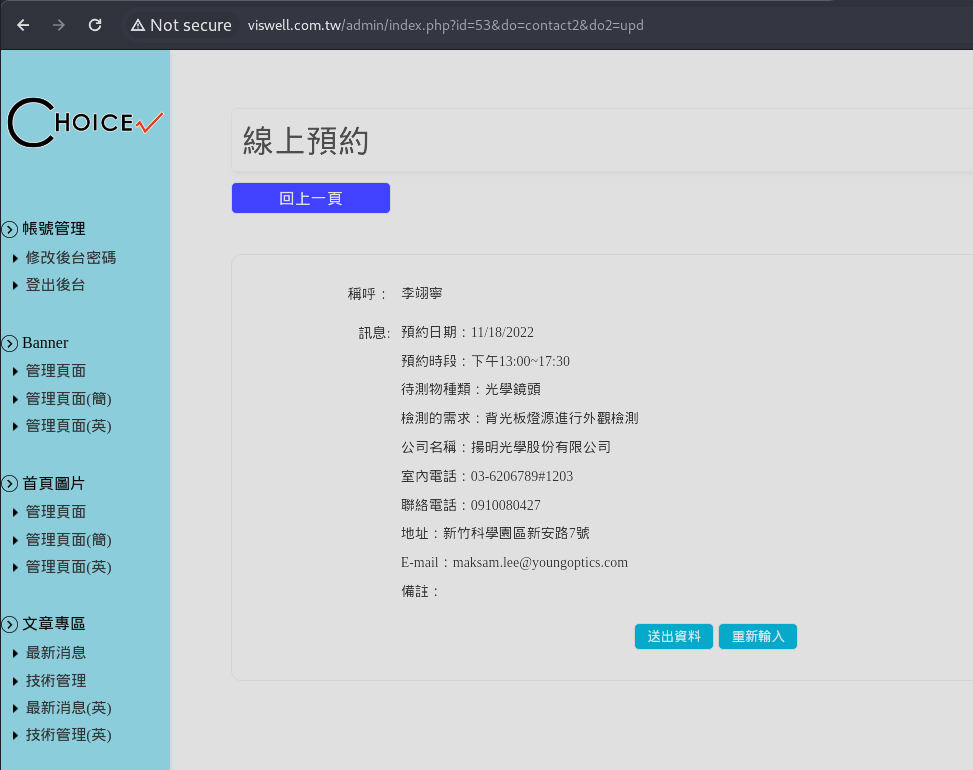Open 管理頁面 under 首頁圖片
The image size is (973, 770).
click(x=55, y=512)
